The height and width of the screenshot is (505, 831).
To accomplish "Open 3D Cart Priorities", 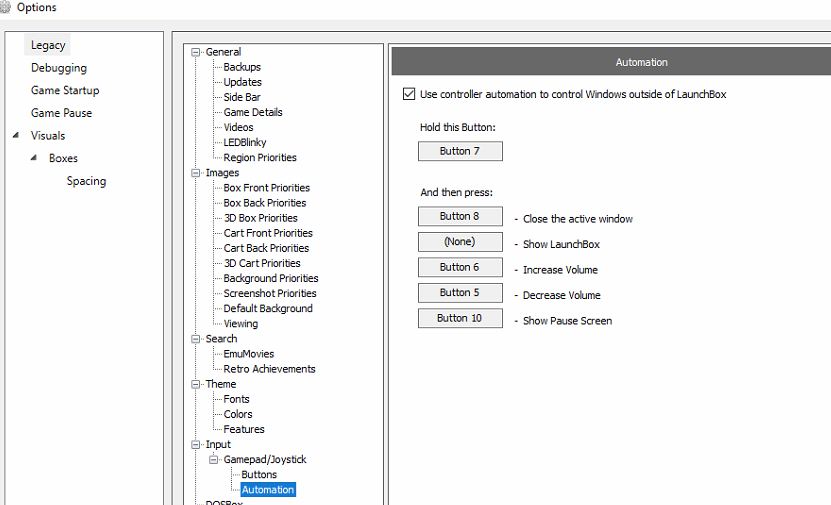I will click(262, 263).
